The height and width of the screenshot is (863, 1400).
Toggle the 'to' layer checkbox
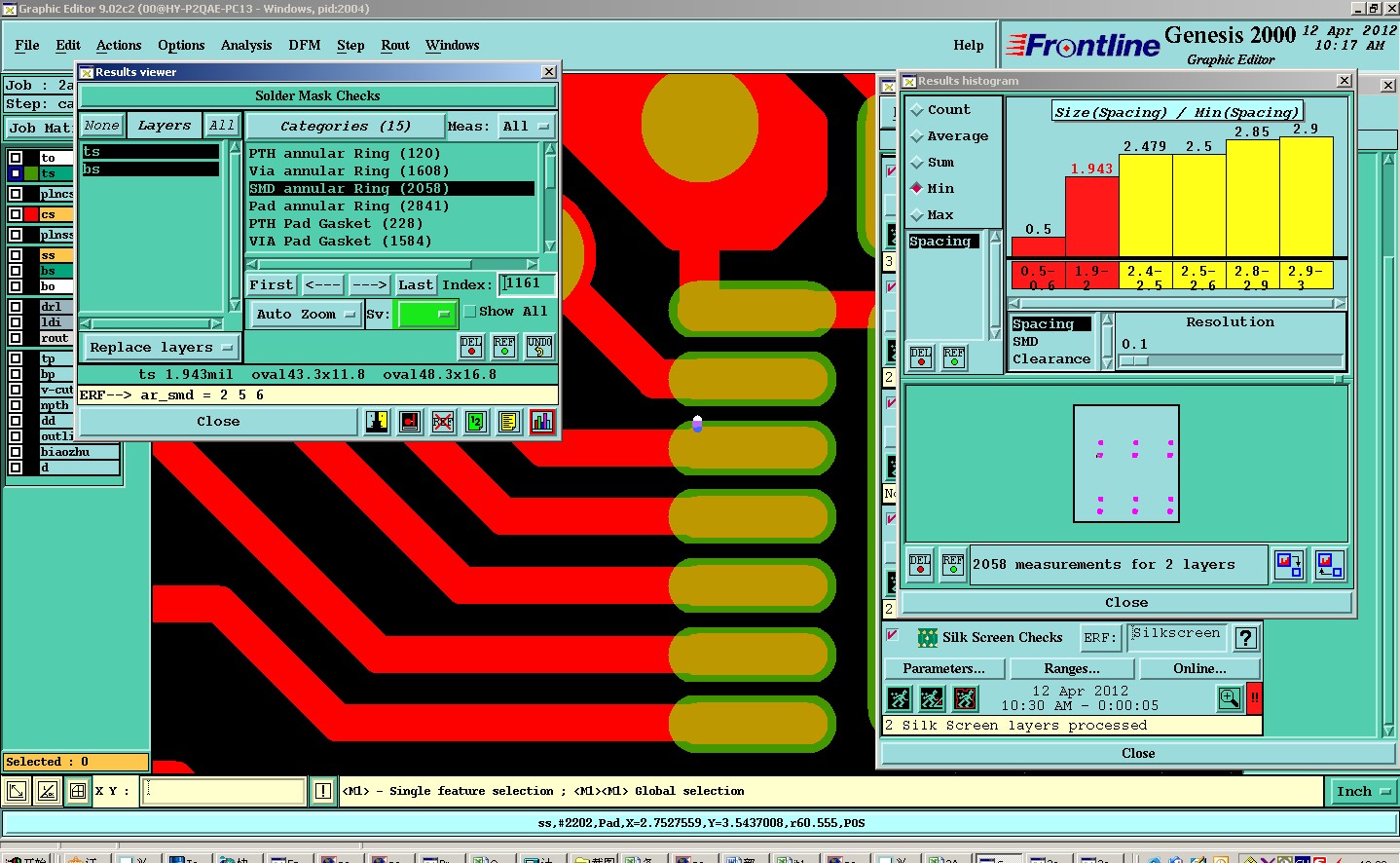pos(16,158)
